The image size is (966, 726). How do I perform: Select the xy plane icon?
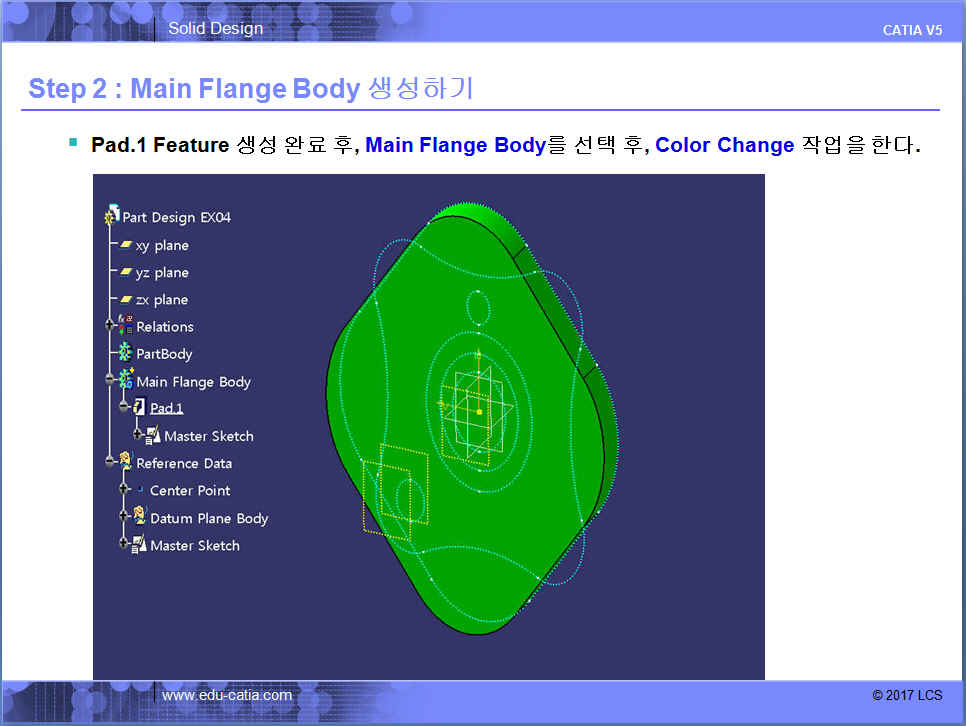126,245
